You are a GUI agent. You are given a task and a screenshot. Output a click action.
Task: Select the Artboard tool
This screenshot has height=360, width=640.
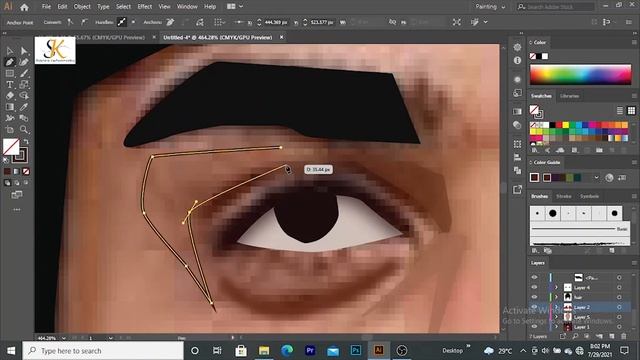[x=9, y=129]
